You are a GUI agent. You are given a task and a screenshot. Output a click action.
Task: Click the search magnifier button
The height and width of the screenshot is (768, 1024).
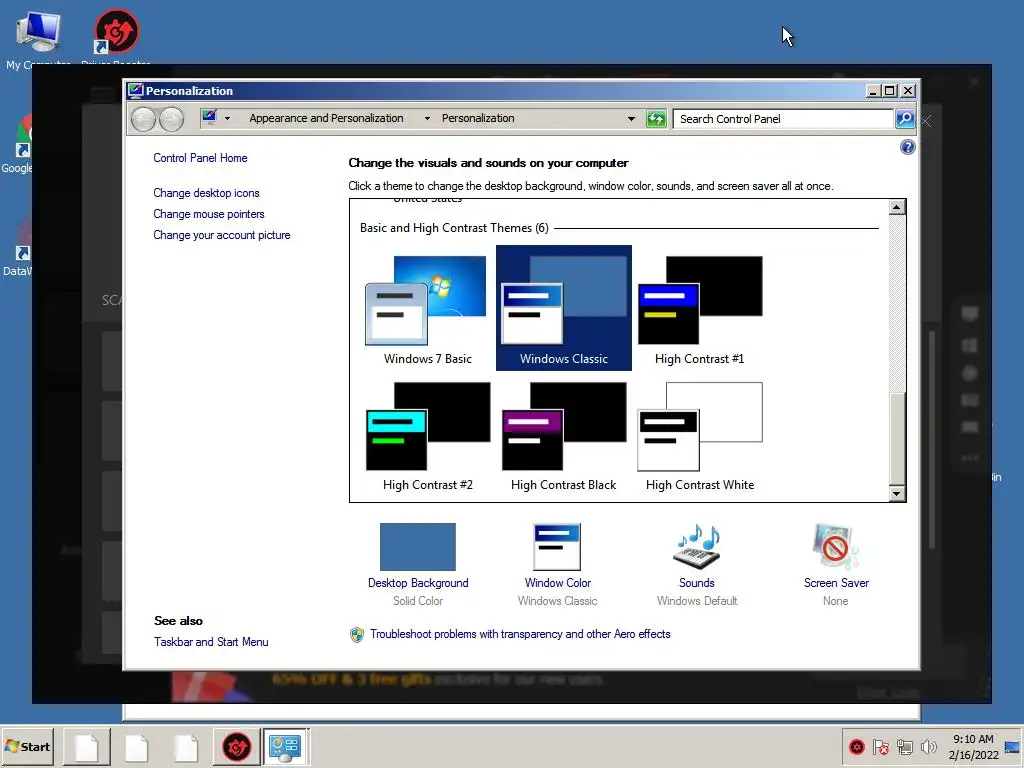point(904,119)
